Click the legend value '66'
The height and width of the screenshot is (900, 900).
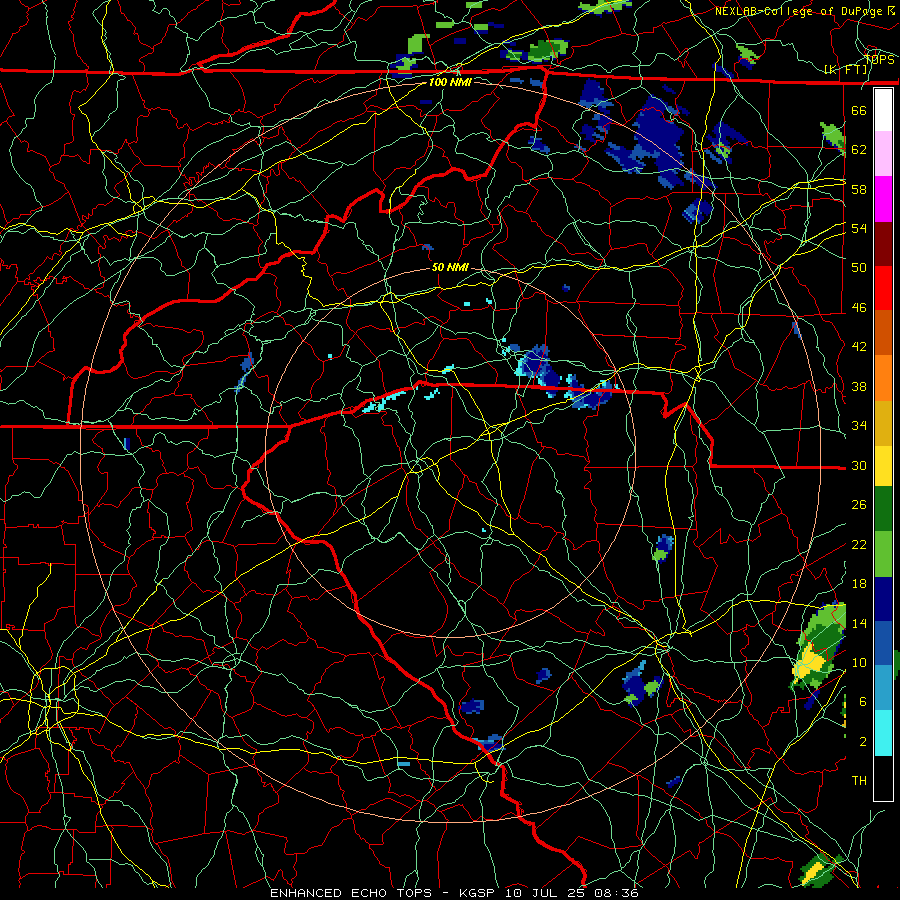pyautogui.click(x=859, y=110)
